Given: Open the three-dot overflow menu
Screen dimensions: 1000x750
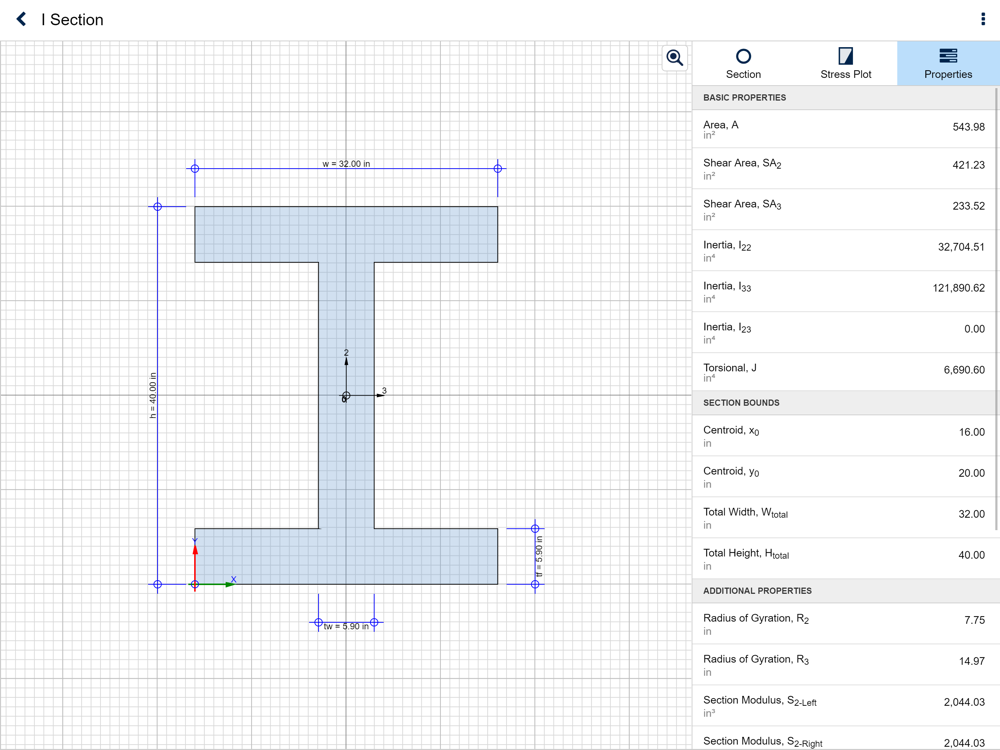Looking at the screenshot, I should click(x=983, y=19).
